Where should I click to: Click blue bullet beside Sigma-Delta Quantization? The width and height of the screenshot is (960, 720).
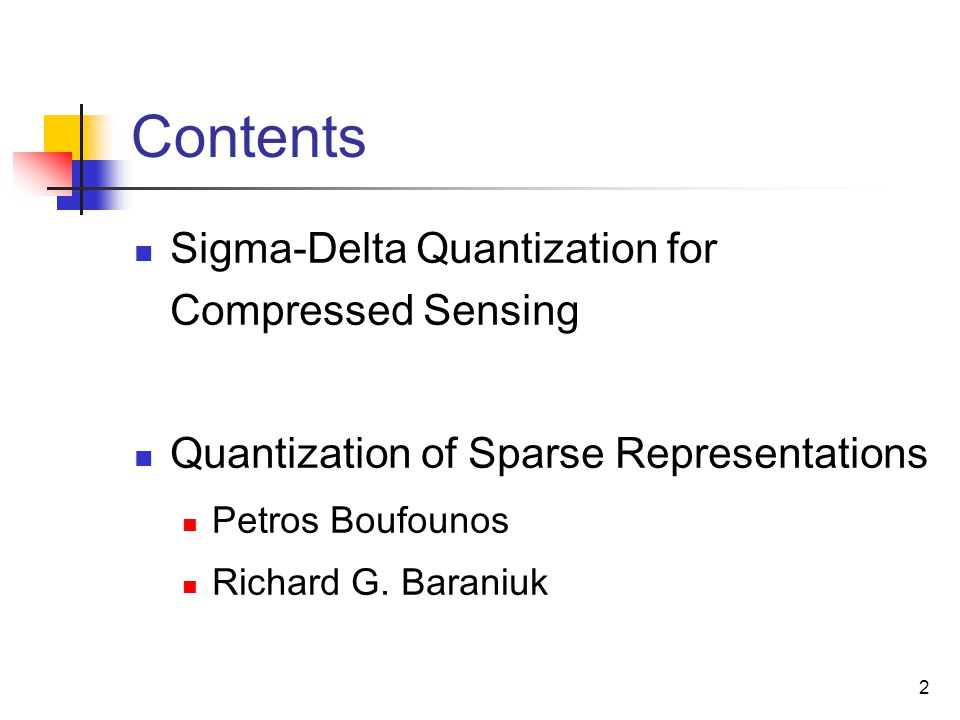tap(144, 253)
